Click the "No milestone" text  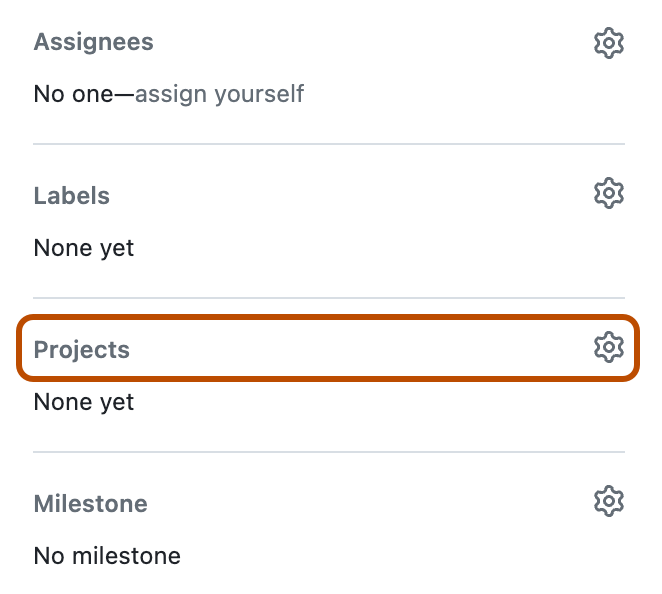coord(107,555)
